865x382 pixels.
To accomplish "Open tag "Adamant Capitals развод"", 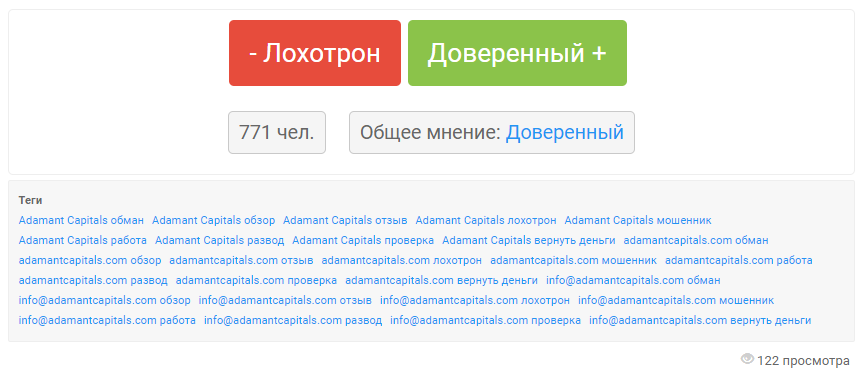I will pos(220,241).
